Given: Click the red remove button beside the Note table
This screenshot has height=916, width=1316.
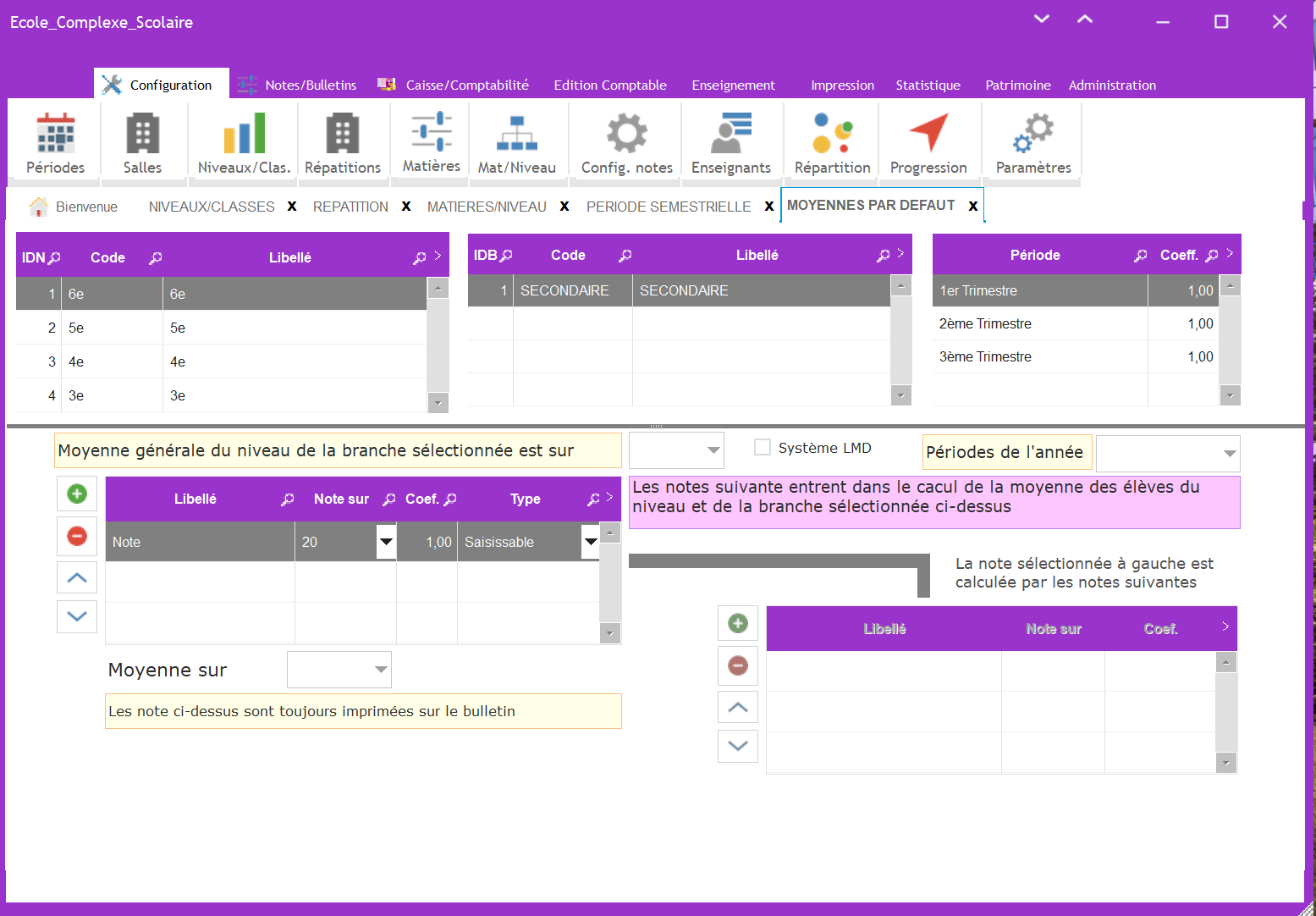Looking at the screenshot, I should point(77,536).
